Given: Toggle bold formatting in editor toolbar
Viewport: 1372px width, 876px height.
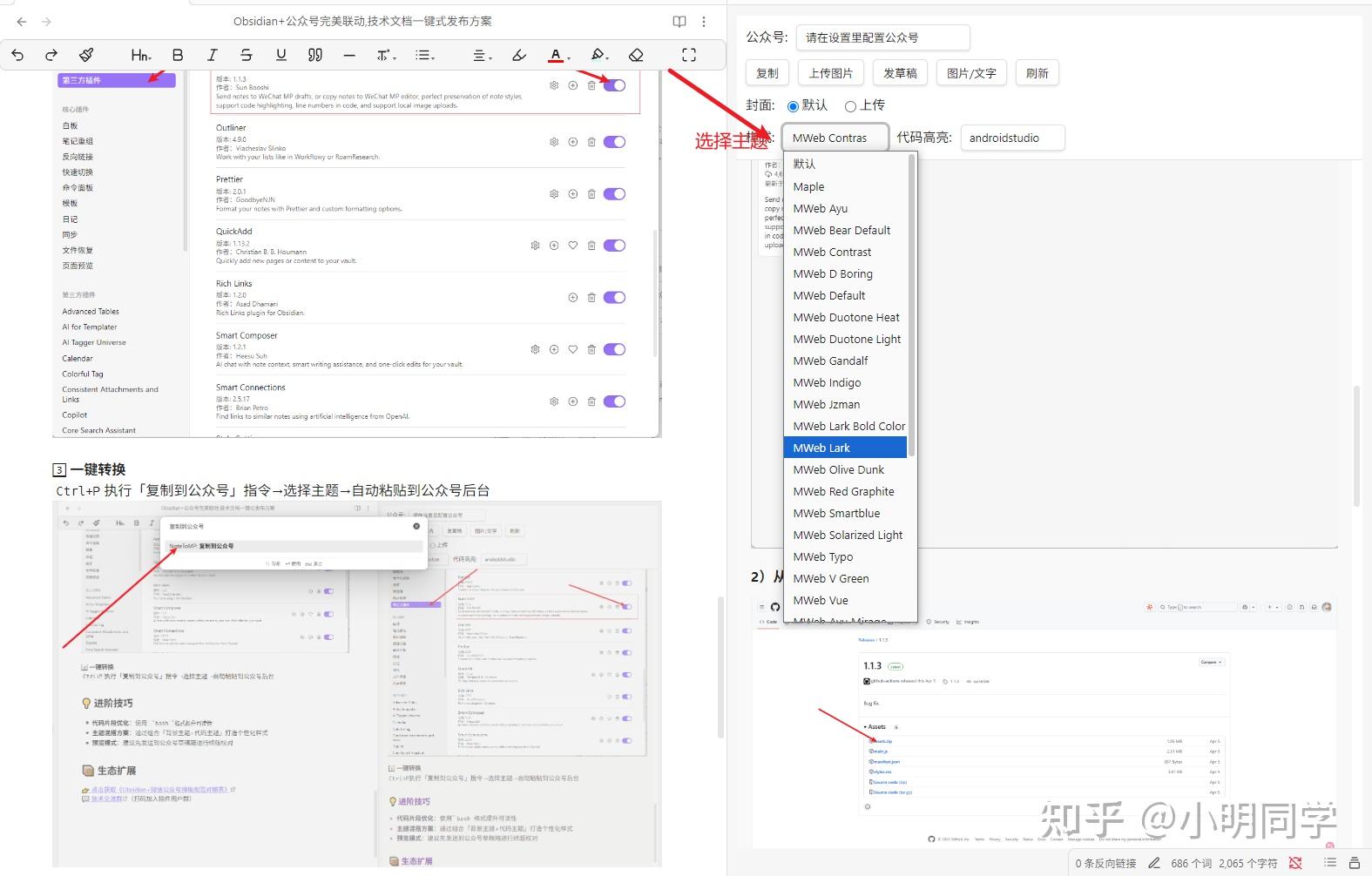Looking at the screenshot, I should (x=178, y=55).
